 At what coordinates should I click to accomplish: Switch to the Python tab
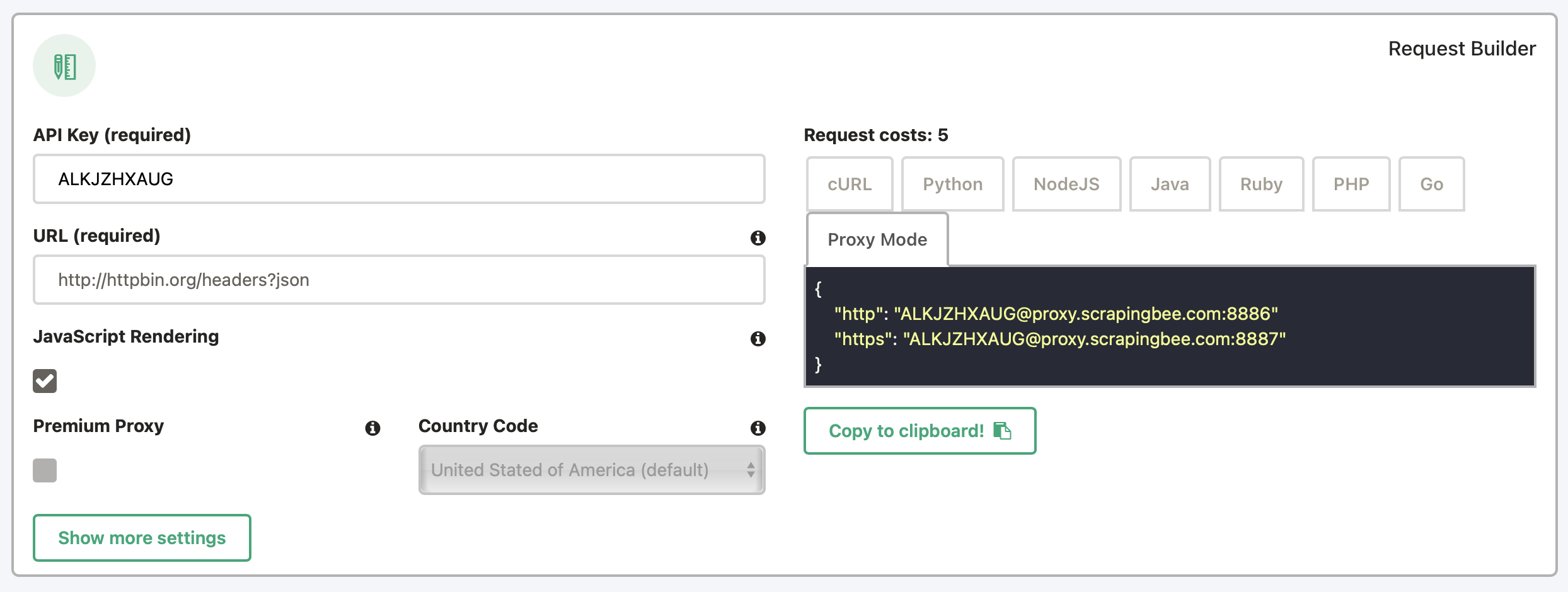[952, 184]
